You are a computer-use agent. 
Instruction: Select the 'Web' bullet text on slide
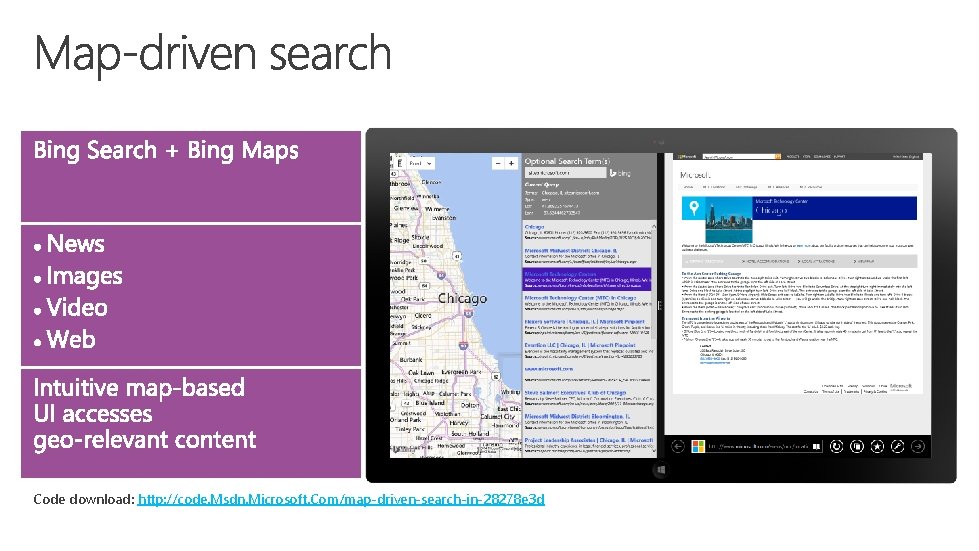click(x=71, y=339)
